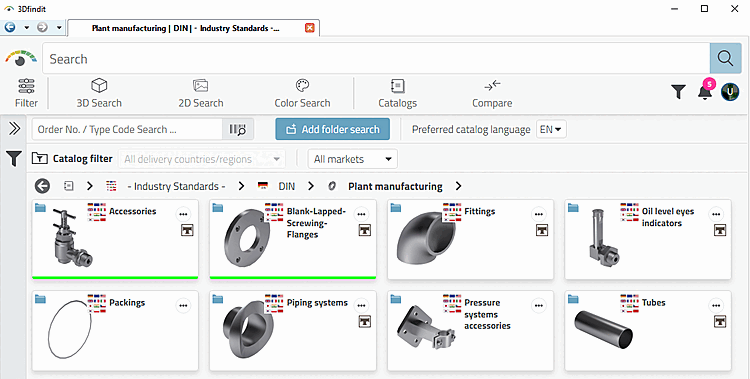Click the funnel icon in left sidebar
Image resolution: width=750 pixels, height=379 pixels.
[14, 158]
